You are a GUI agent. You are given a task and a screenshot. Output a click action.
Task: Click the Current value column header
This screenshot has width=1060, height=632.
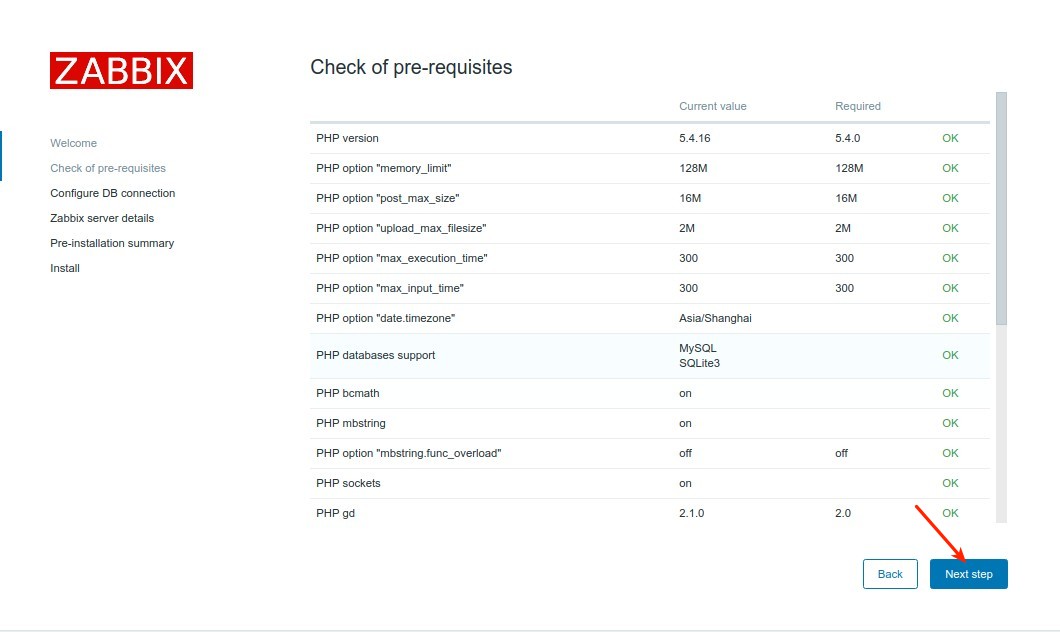tap(713, 106)
